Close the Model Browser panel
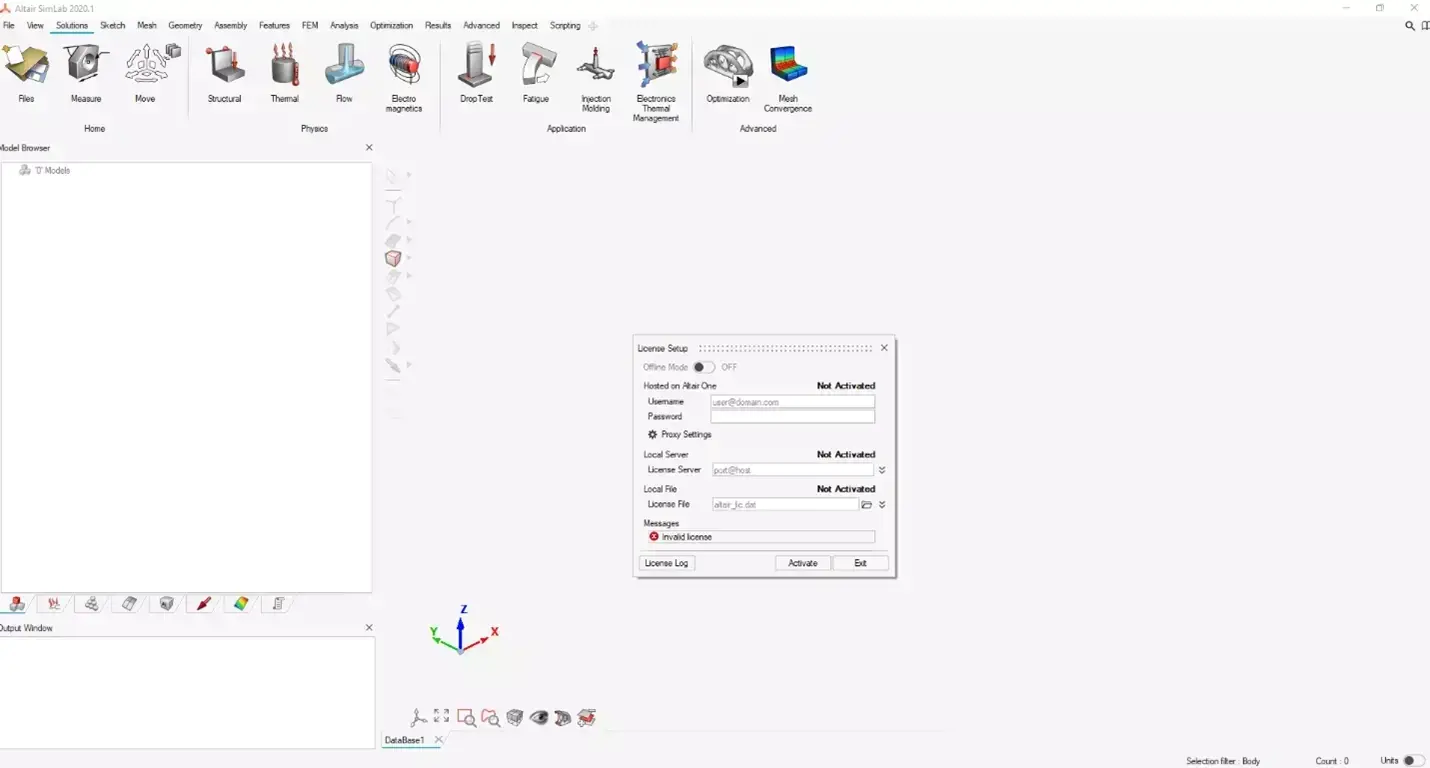 369,148
